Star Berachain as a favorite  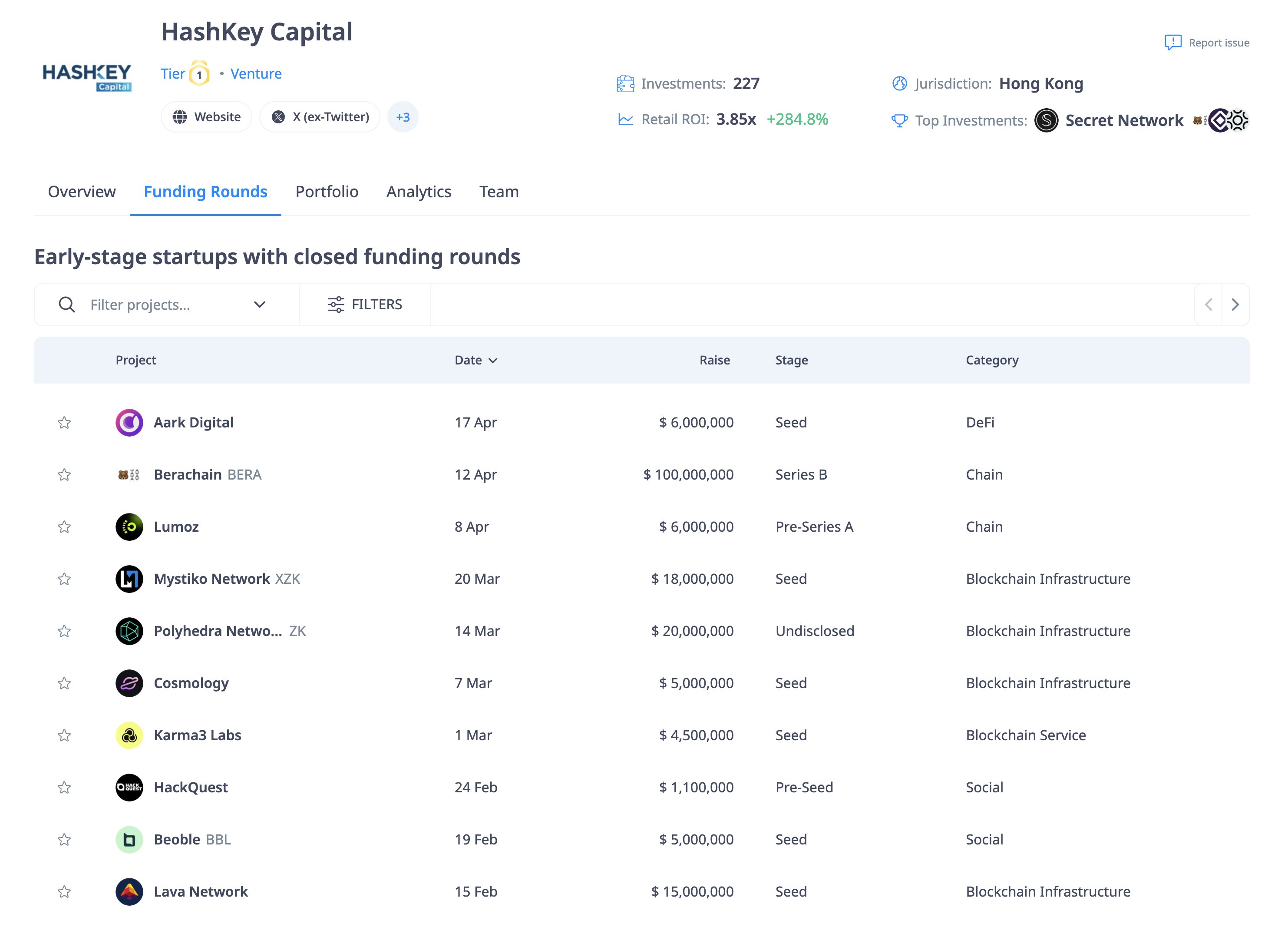click(x=64, y=475)
